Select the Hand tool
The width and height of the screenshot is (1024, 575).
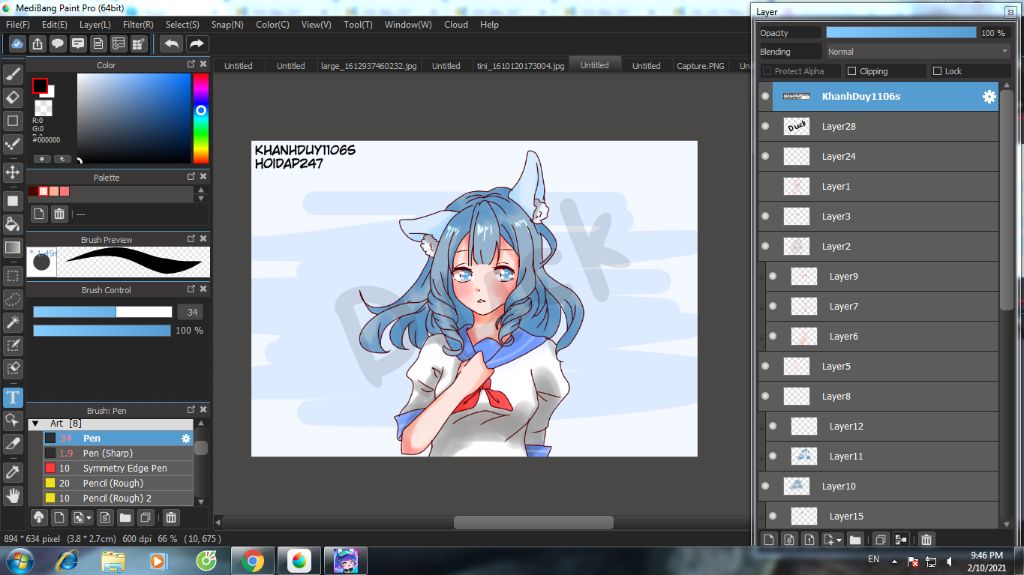(12, 496)
